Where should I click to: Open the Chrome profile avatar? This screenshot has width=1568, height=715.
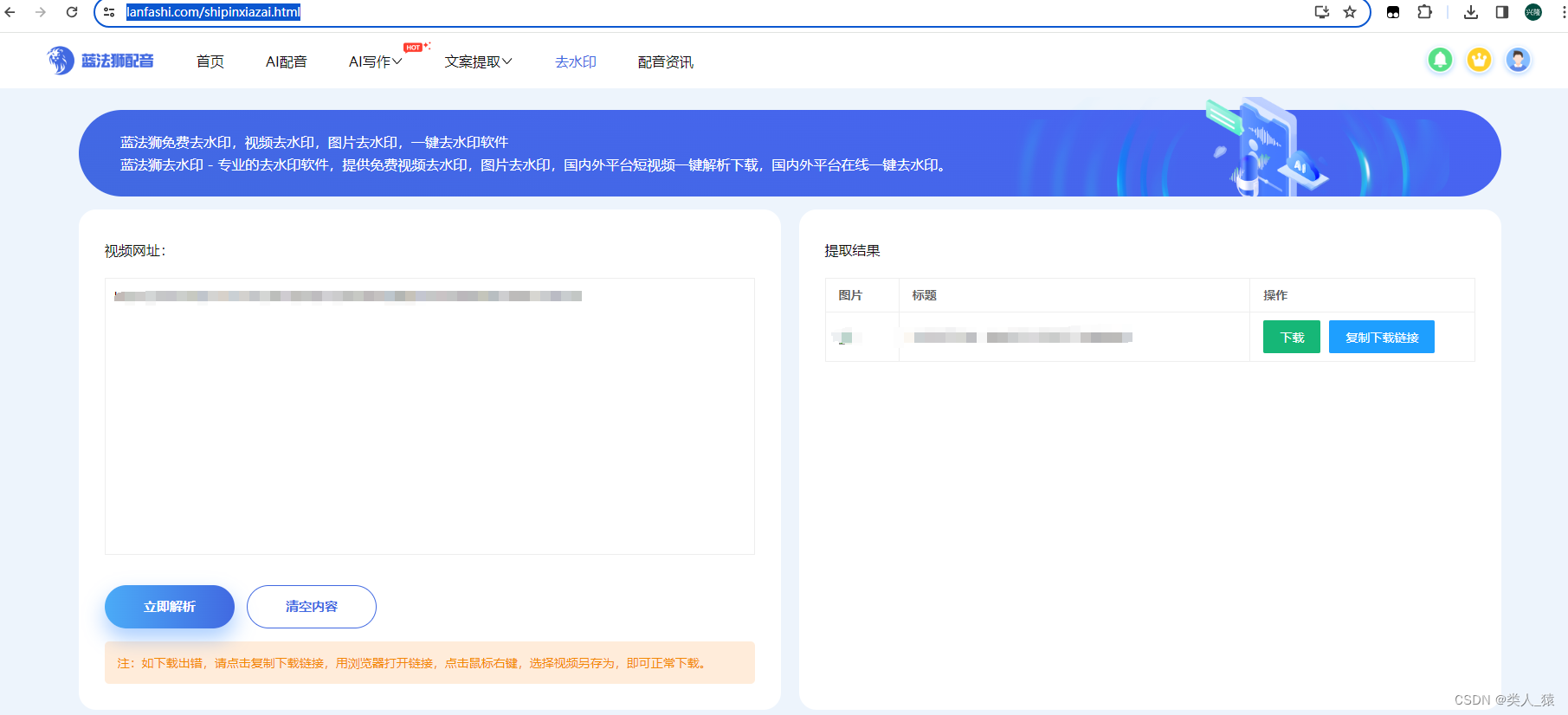(x=1533, y=12)
